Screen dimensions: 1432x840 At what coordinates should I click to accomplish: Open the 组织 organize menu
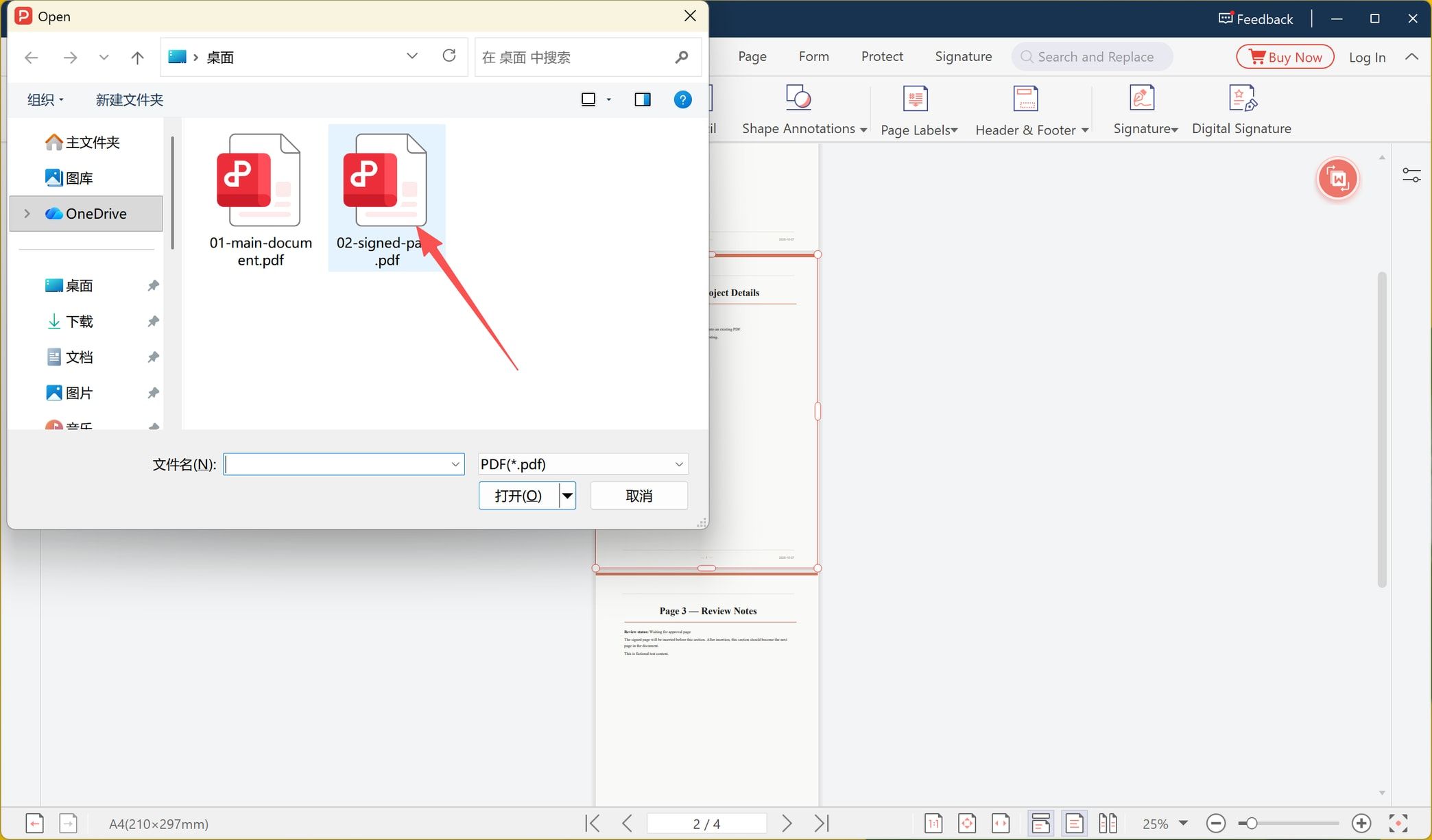click(45, 99)
